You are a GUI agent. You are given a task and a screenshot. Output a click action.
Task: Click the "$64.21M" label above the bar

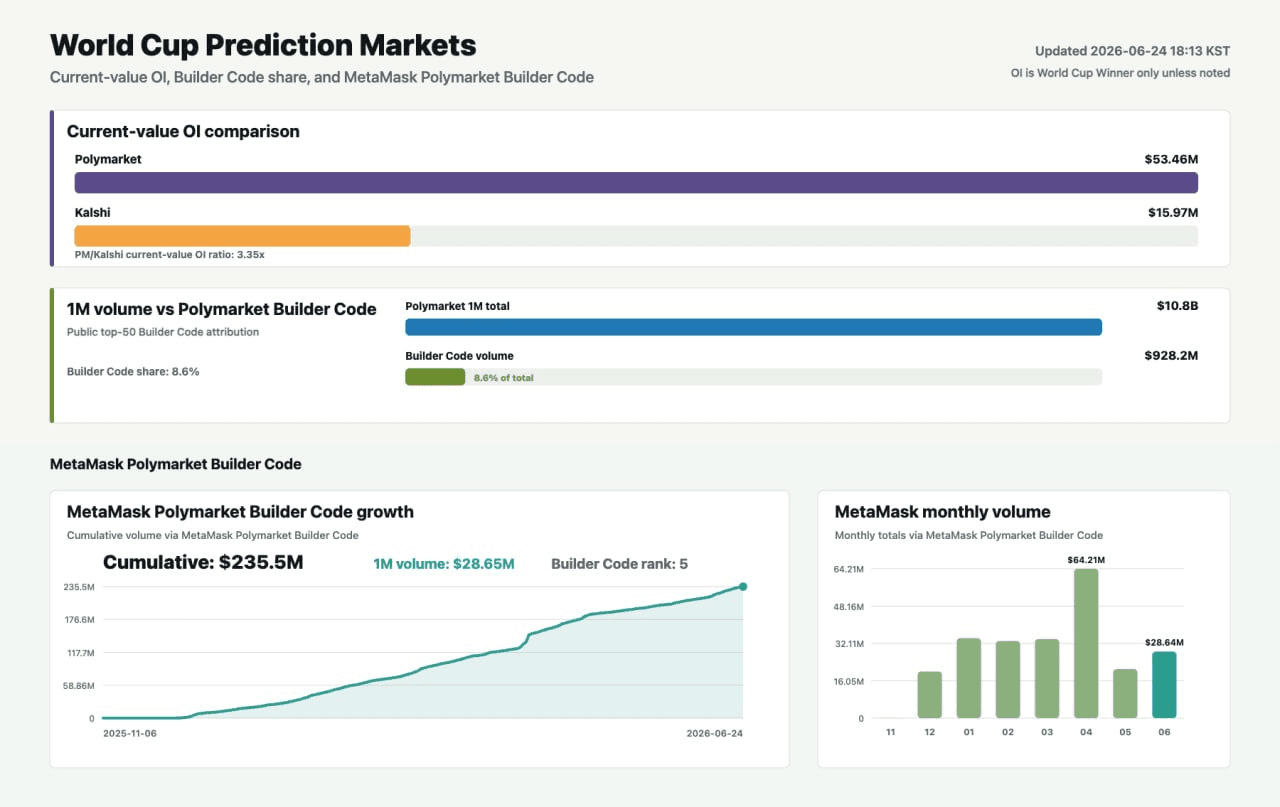1086,560
